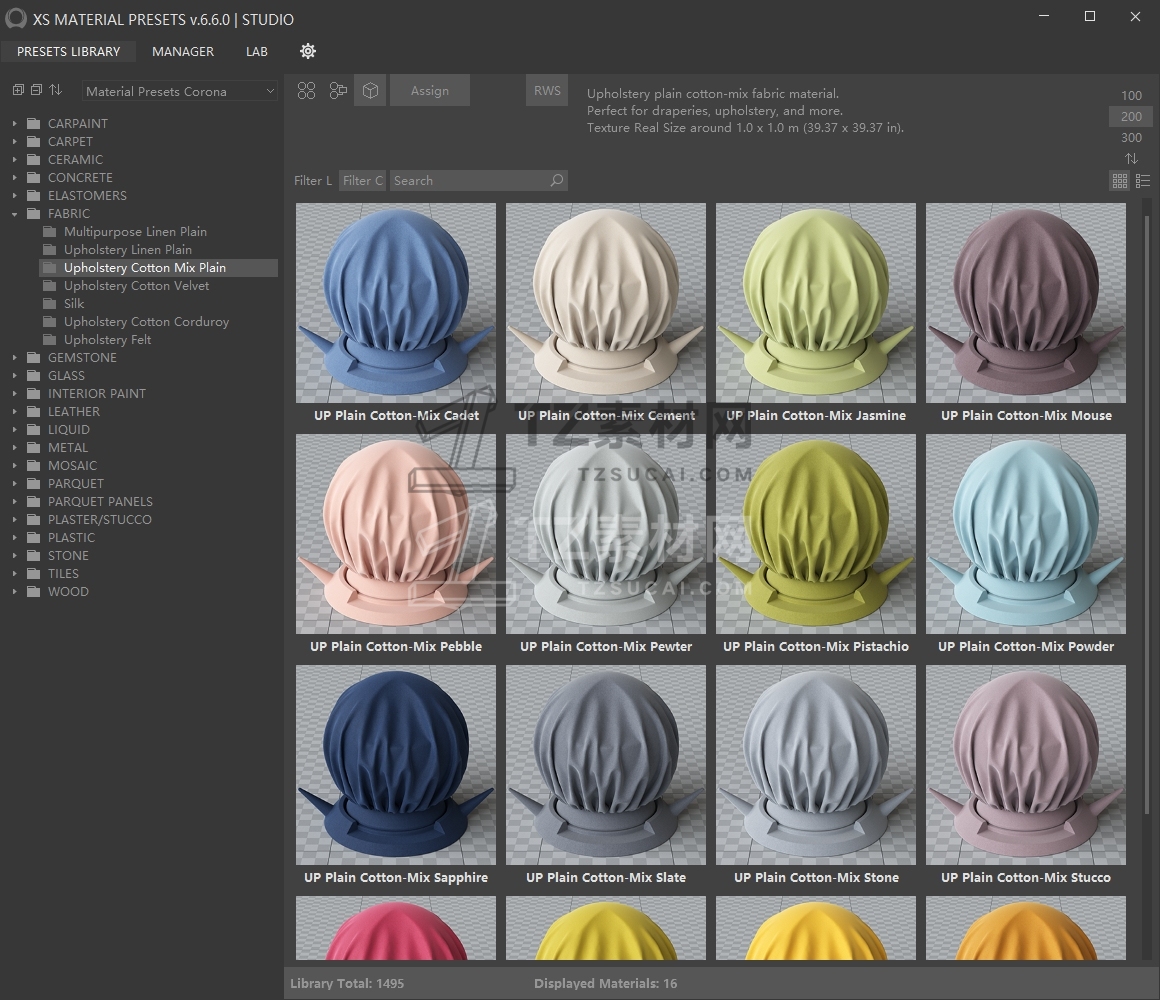Set thumbnail size to 200
Image resolution: width=1160 pixels, height=1000 pixels.
coord(1131,116)
